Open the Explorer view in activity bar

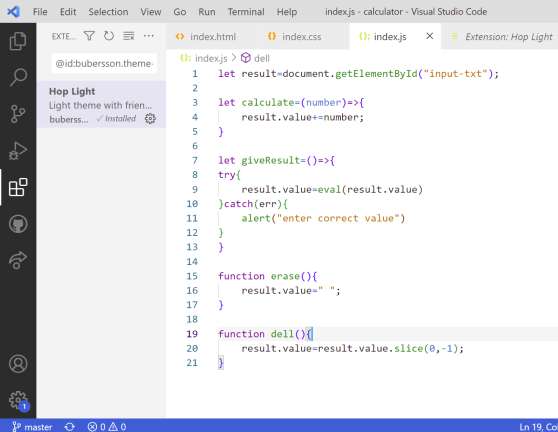pyautogui.click(x=18, y=41)
